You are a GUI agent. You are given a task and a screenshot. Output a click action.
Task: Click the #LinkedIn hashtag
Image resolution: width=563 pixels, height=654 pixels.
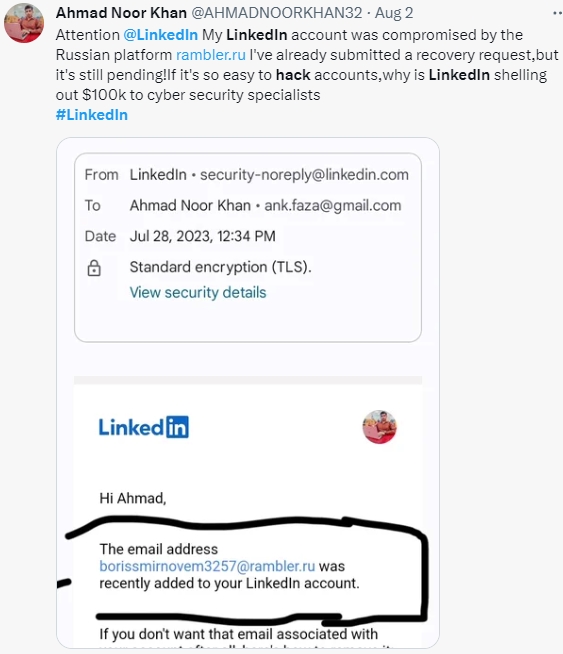92,115
